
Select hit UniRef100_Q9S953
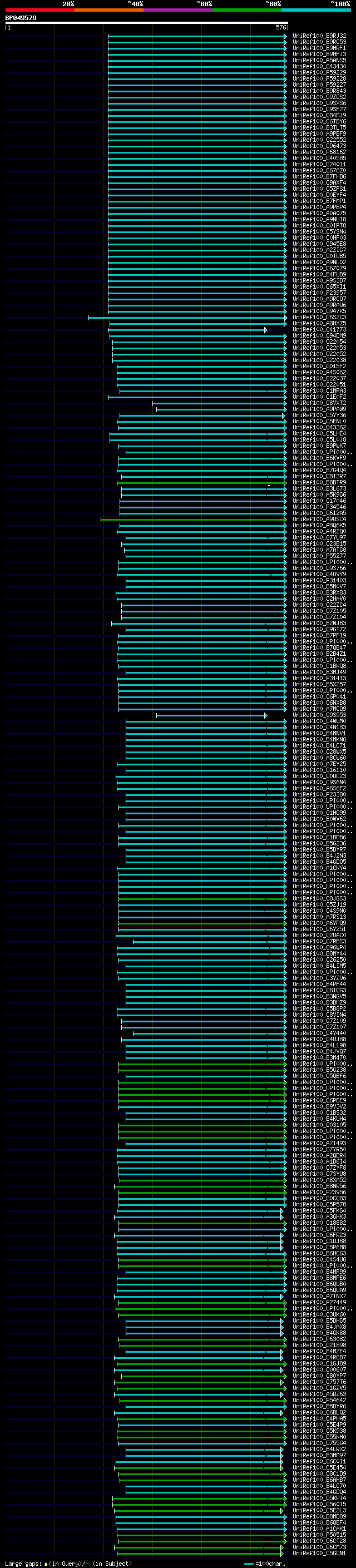point(319,715)
